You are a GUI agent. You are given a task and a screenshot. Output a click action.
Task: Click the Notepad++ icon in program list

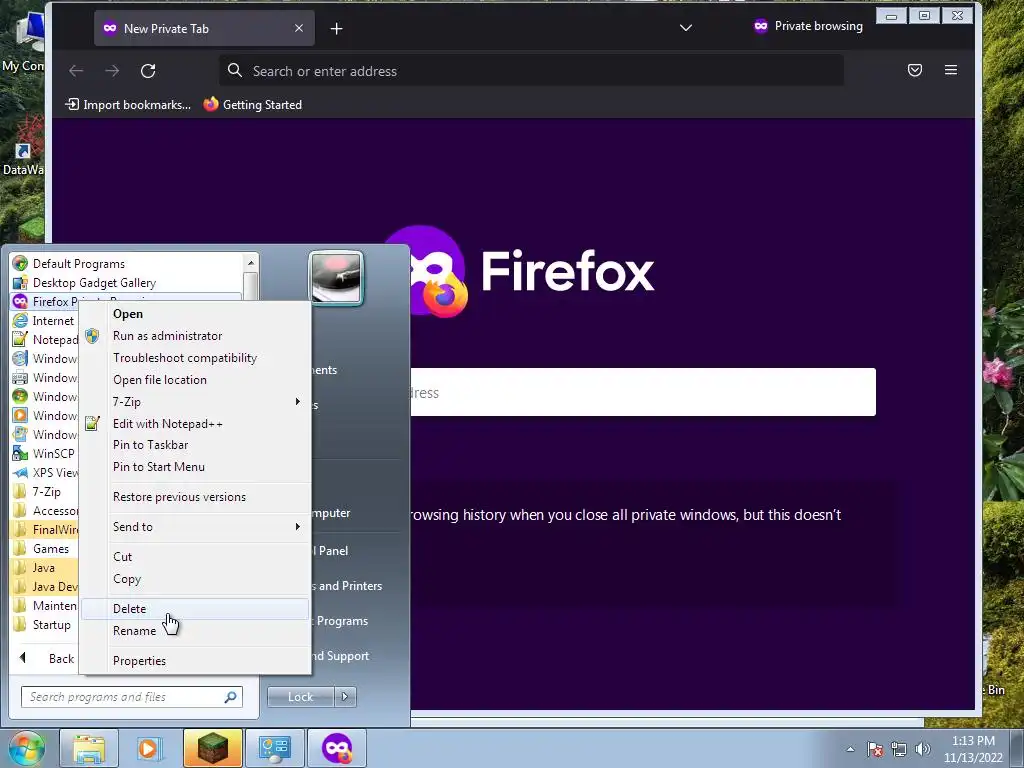pyautogui.click(x=20, y=340)
